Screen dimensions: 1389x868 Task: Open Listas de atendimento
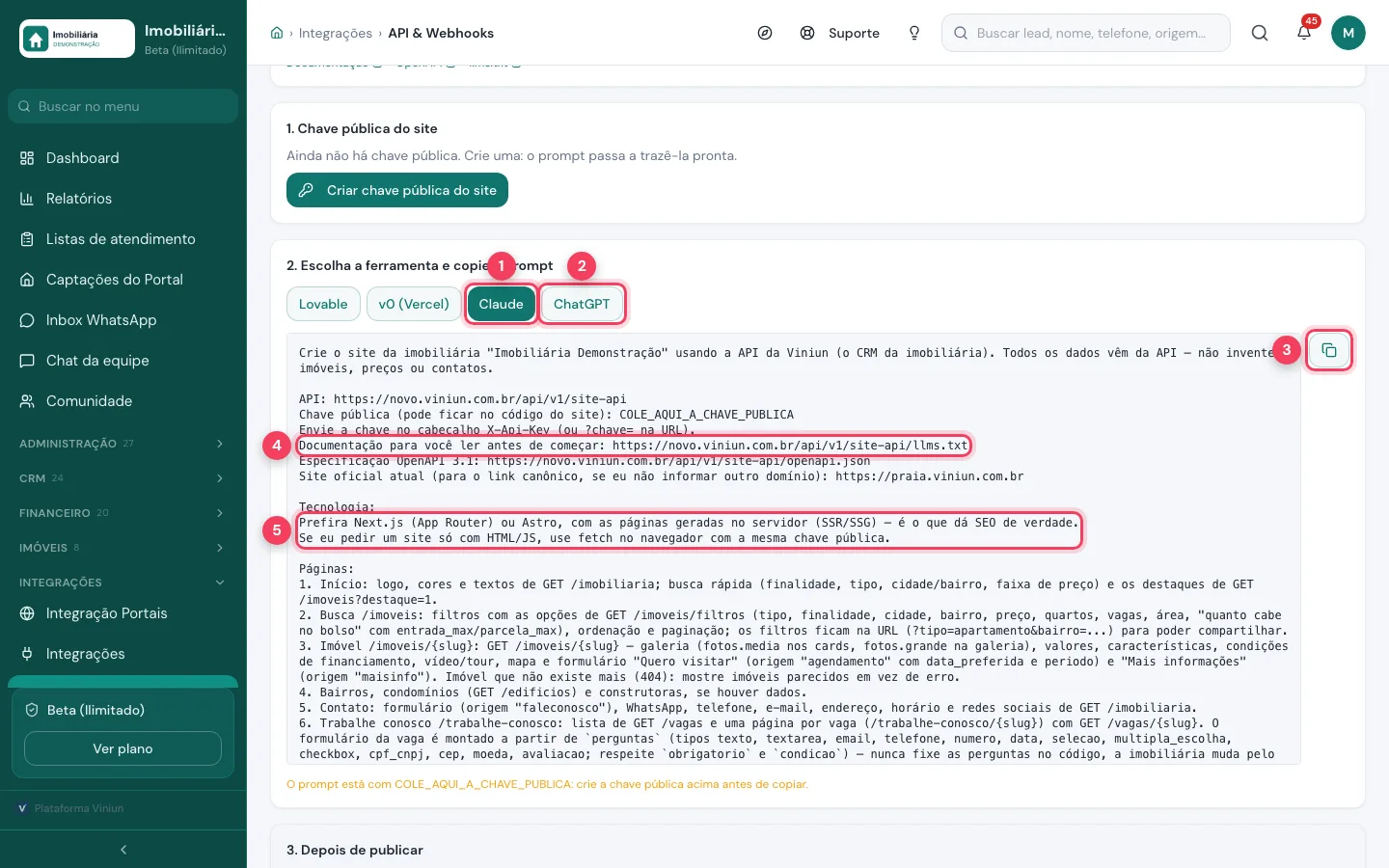coord(123,239)
